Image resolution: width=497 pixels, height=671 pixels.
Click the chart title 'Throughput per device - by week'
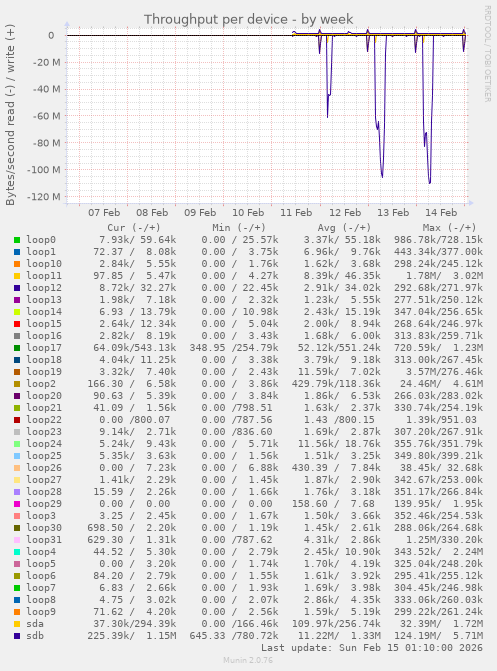tap(248, 20)
